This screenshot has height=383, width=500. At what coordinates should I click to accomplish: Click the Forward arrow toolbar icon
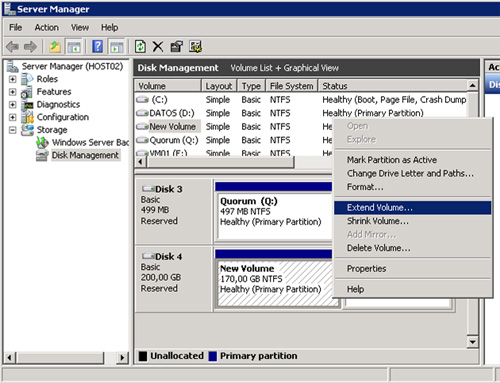[x=30, y=47]
